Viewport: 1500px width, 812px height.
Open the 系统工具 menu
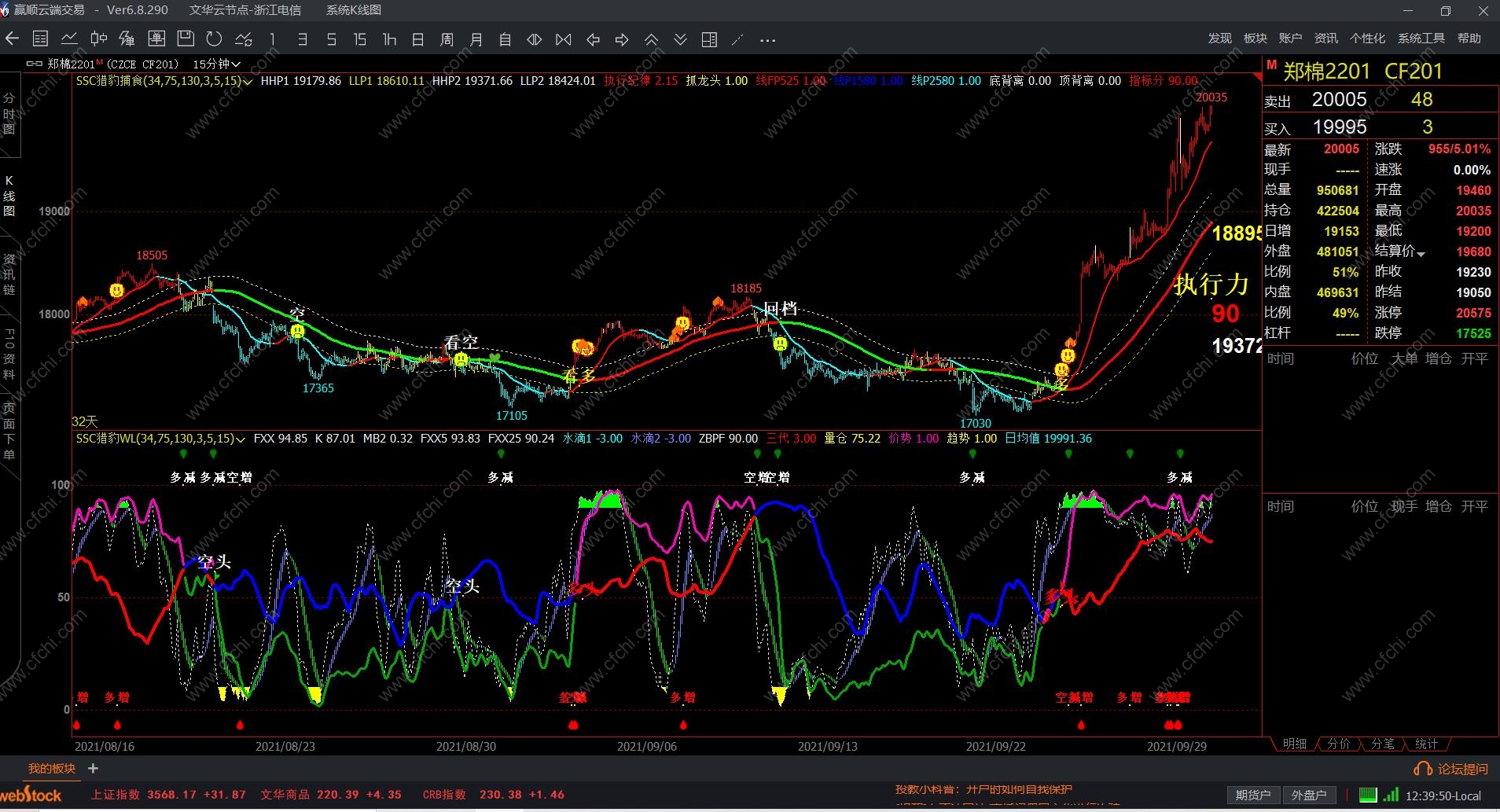(1421, 39)
